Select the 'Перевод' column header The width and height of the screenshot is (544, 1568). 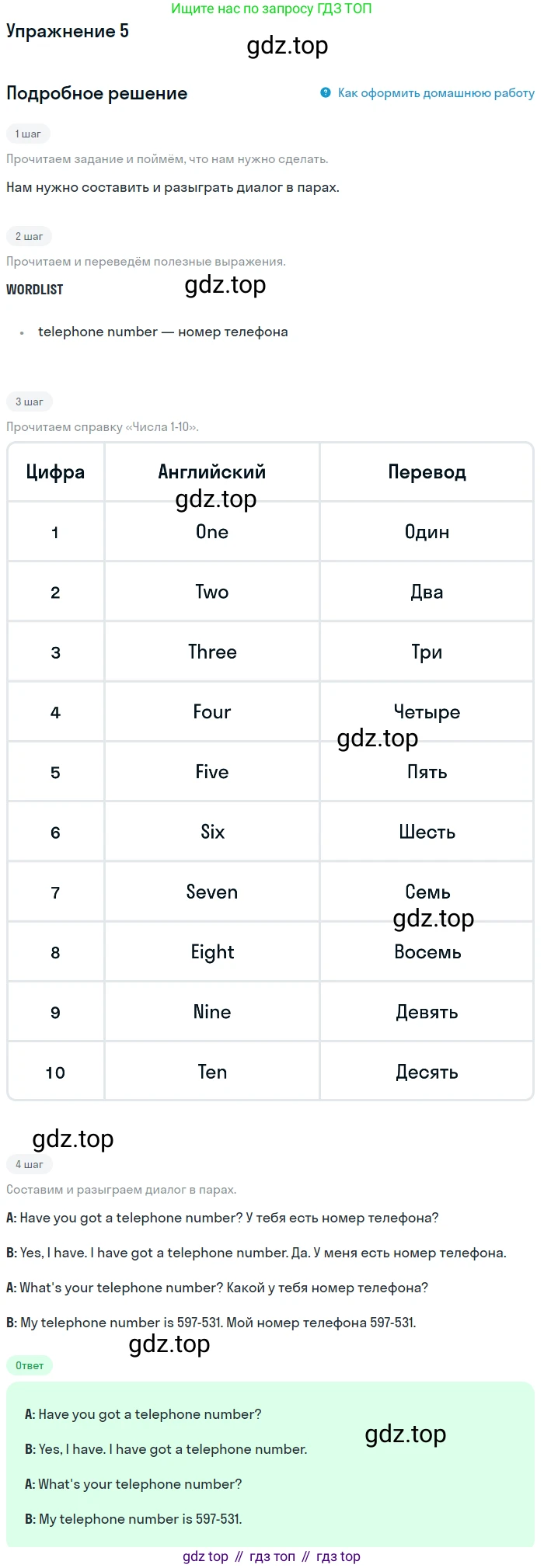(427, 471)
